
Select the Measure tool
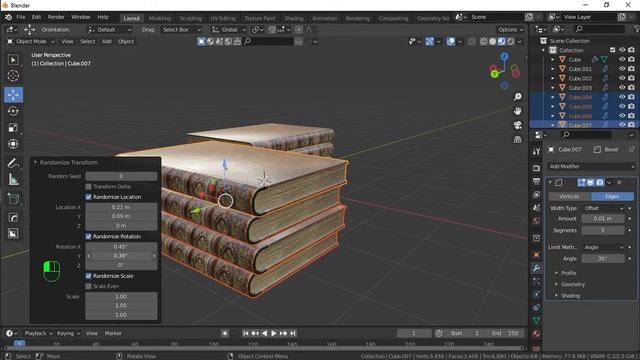pyautogui.click(x=13, y=179)
